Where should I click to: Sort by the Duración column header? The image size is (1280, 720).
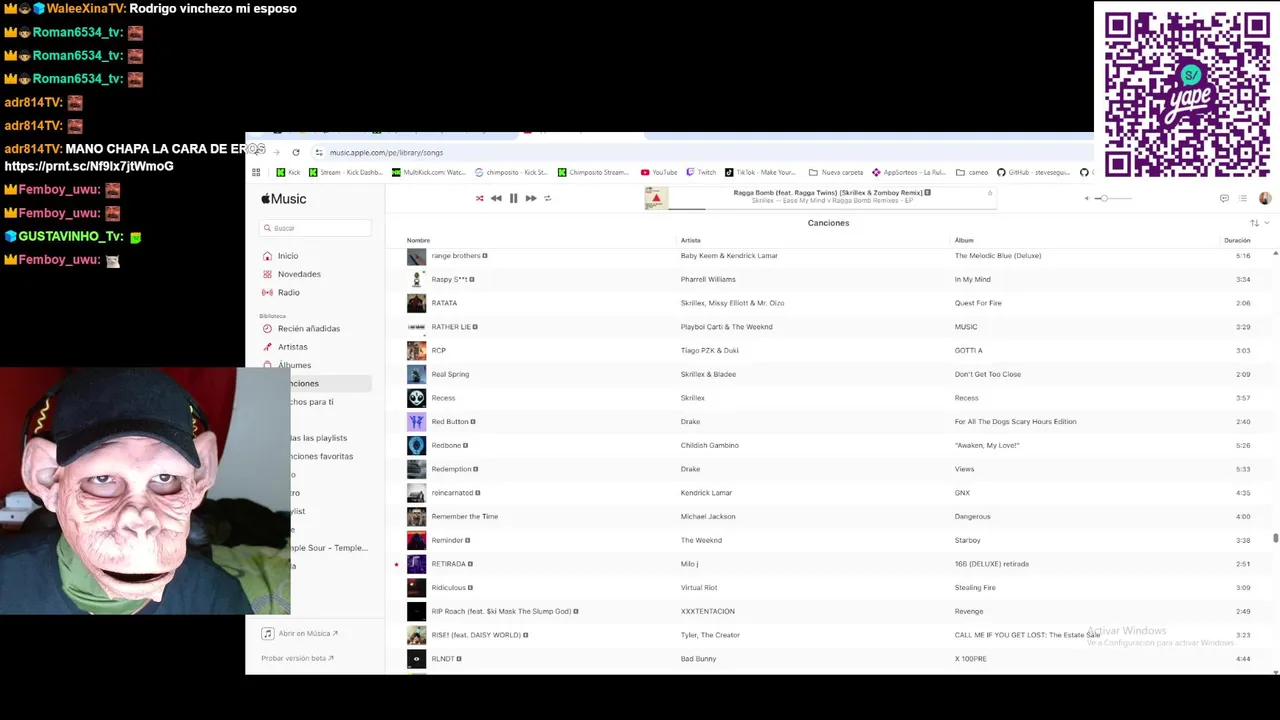[1237, 240]
